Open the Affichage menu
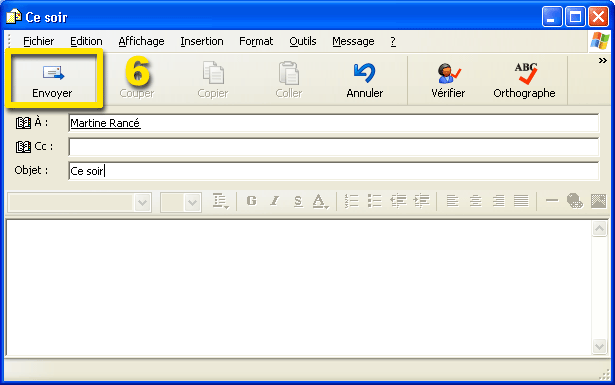 [x=142, y=41]
